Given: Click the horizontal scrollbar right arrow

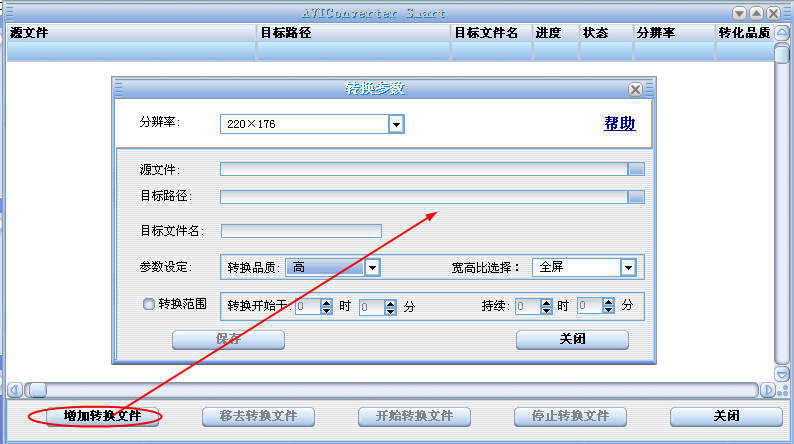Looking at the screenshot, I should click(767, 390).
